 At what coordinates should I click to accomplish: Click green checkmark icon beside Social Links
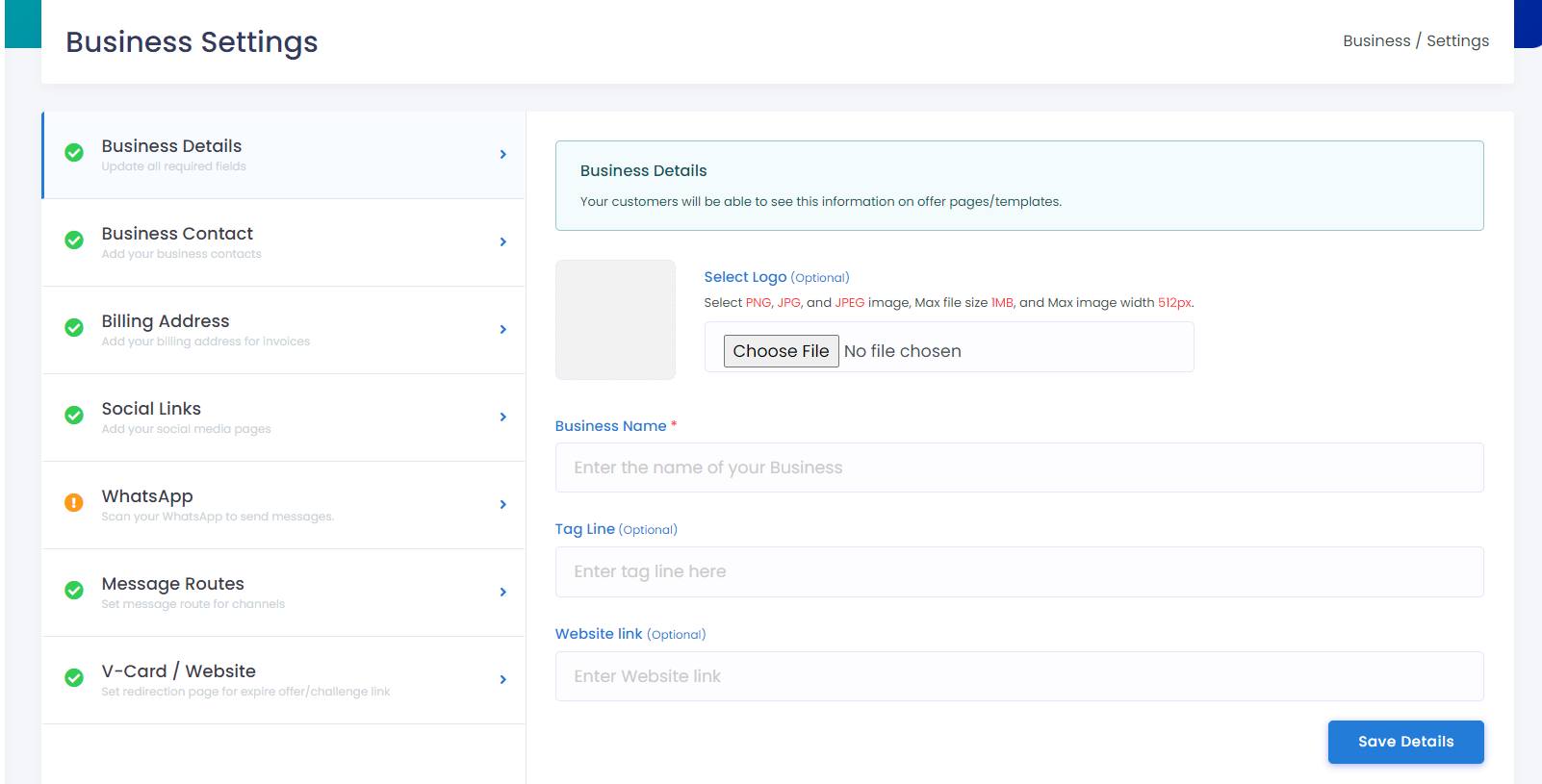[74, 416]
